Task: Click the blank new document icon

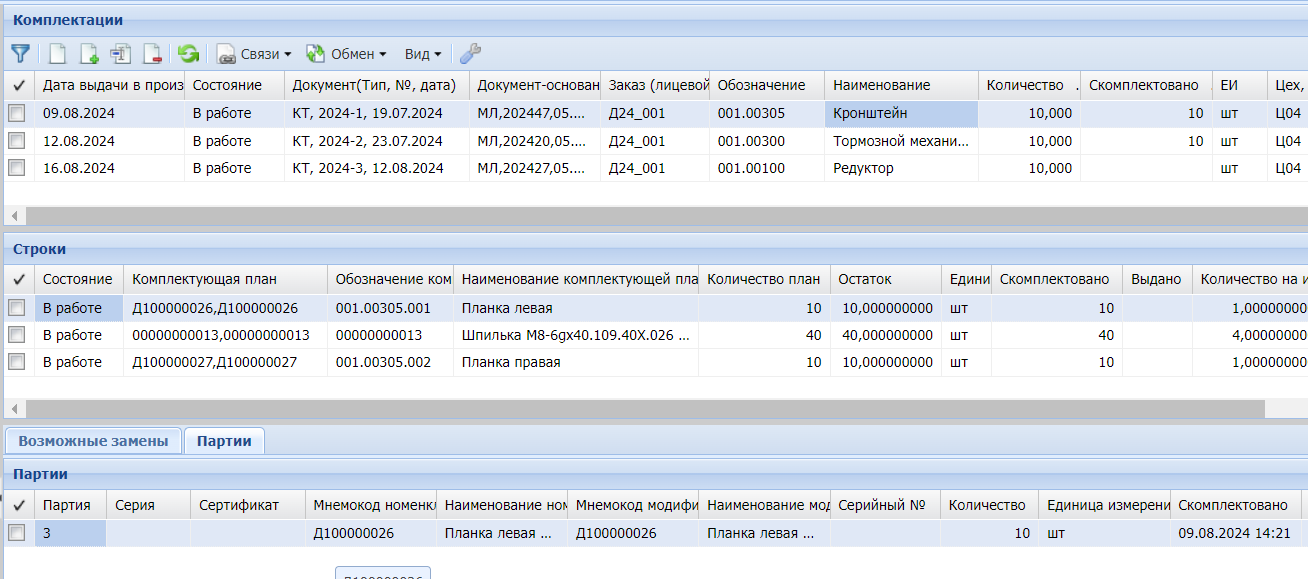Action: tap(59, 54)
